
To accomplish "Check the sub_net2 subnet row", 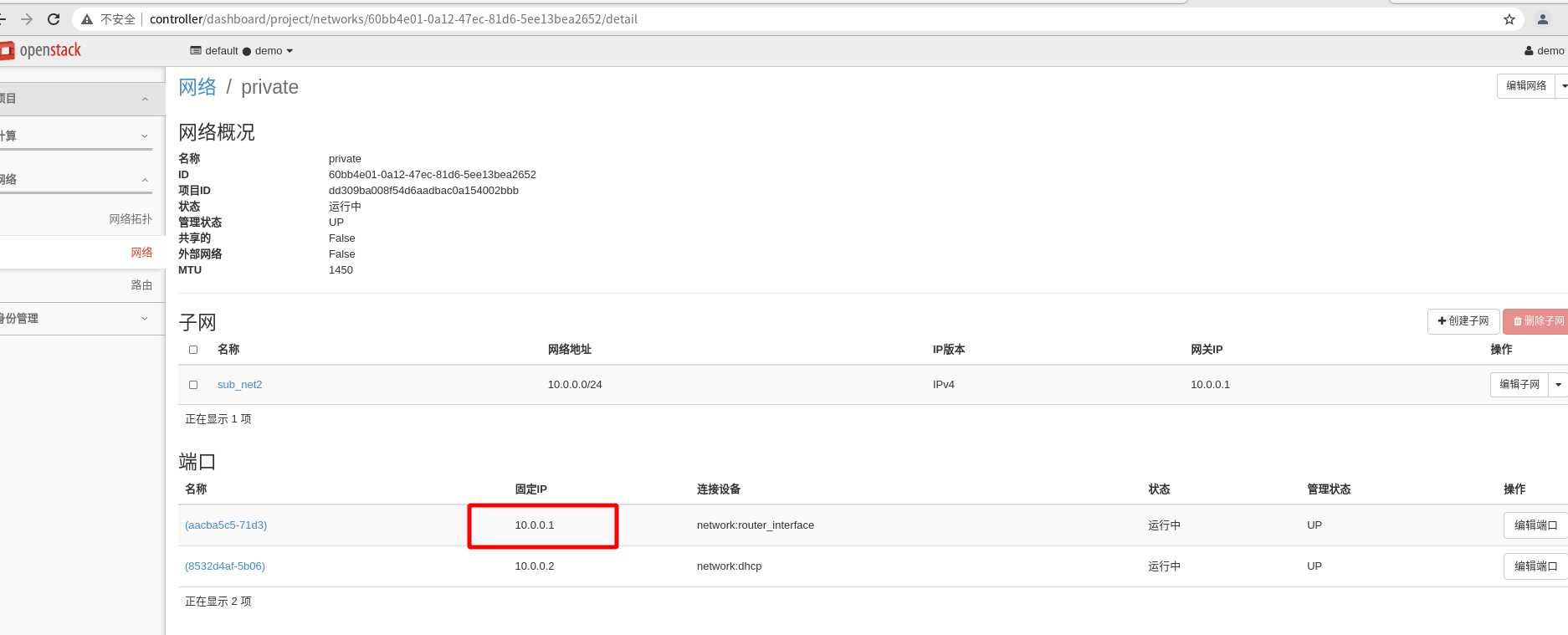I will 193,385.
